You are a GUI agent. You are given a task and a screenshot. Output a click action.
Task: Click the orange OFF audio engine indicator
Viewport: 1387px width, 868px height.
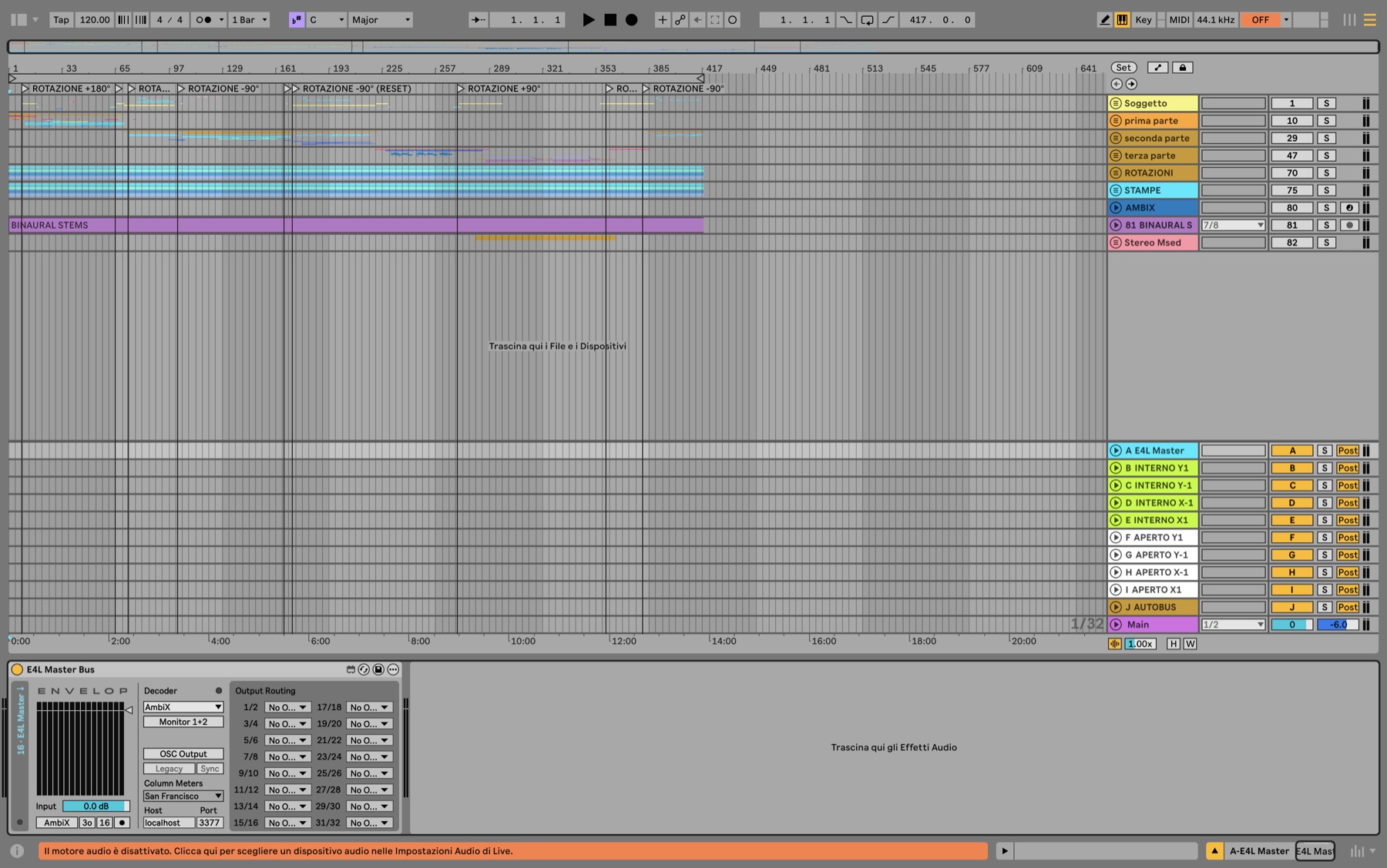tap(1260, 20)
